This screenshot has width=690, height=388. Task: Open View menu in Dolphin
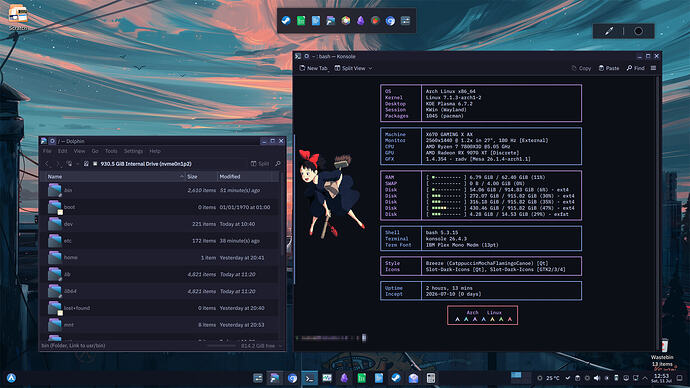click(79, 151)
